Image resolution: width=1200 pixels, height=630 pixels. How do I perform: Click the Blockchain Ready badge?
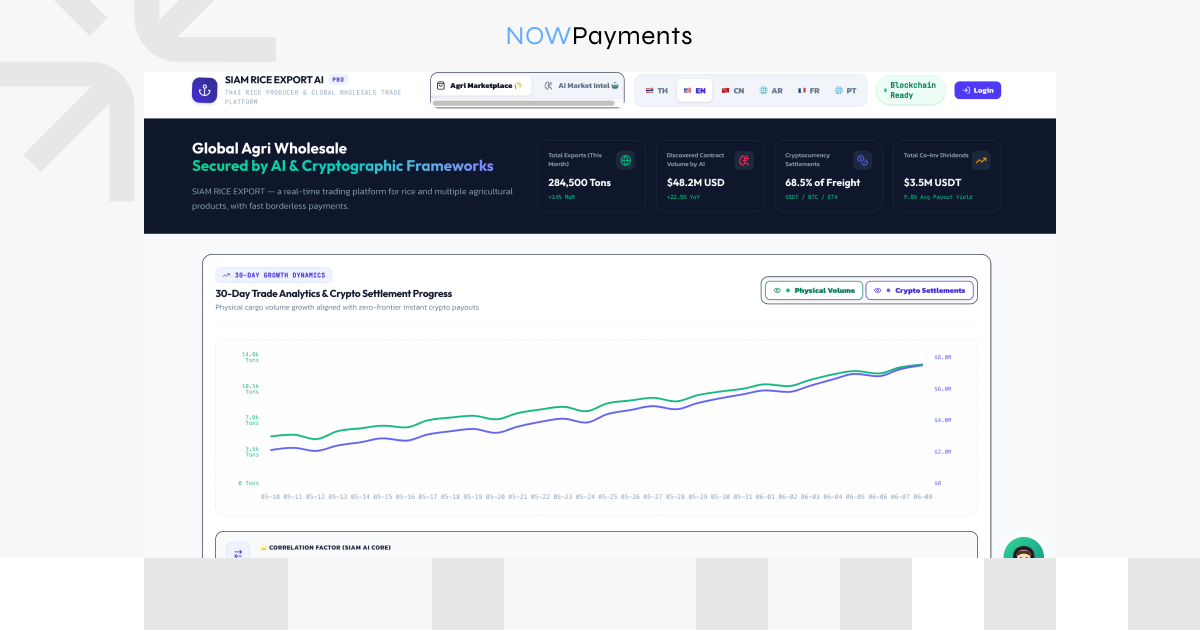(x=911, y=90)
